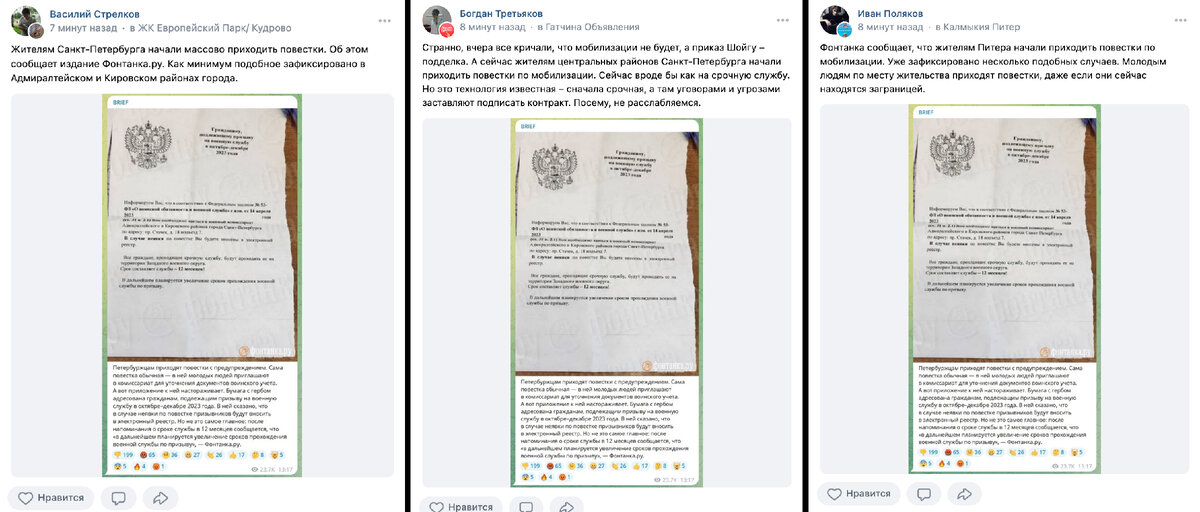Click Нравится under Иван Поляков's post

coord(859,493)
